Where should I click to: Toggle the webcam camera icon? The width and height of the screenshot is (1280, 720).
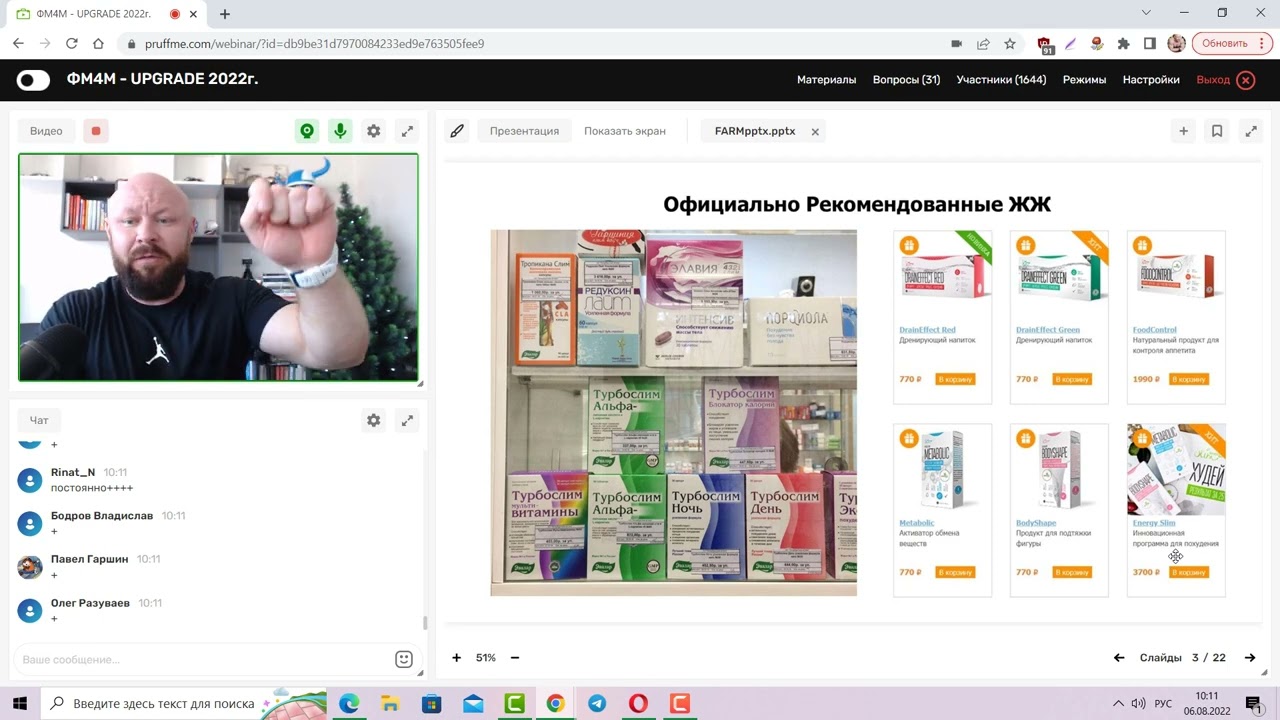[x=307, y=131]
